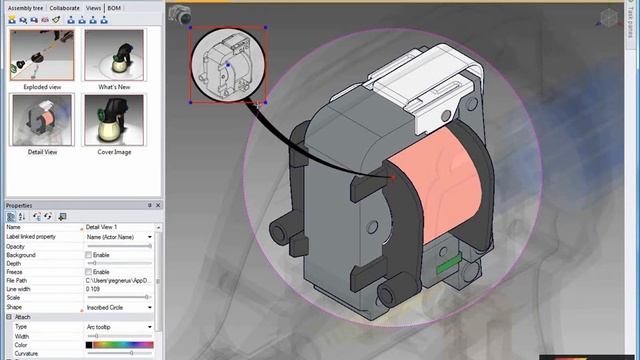This screenshot has height=360, width=640.
Task: Click the File Path value field
Action: tap(119, 280)
